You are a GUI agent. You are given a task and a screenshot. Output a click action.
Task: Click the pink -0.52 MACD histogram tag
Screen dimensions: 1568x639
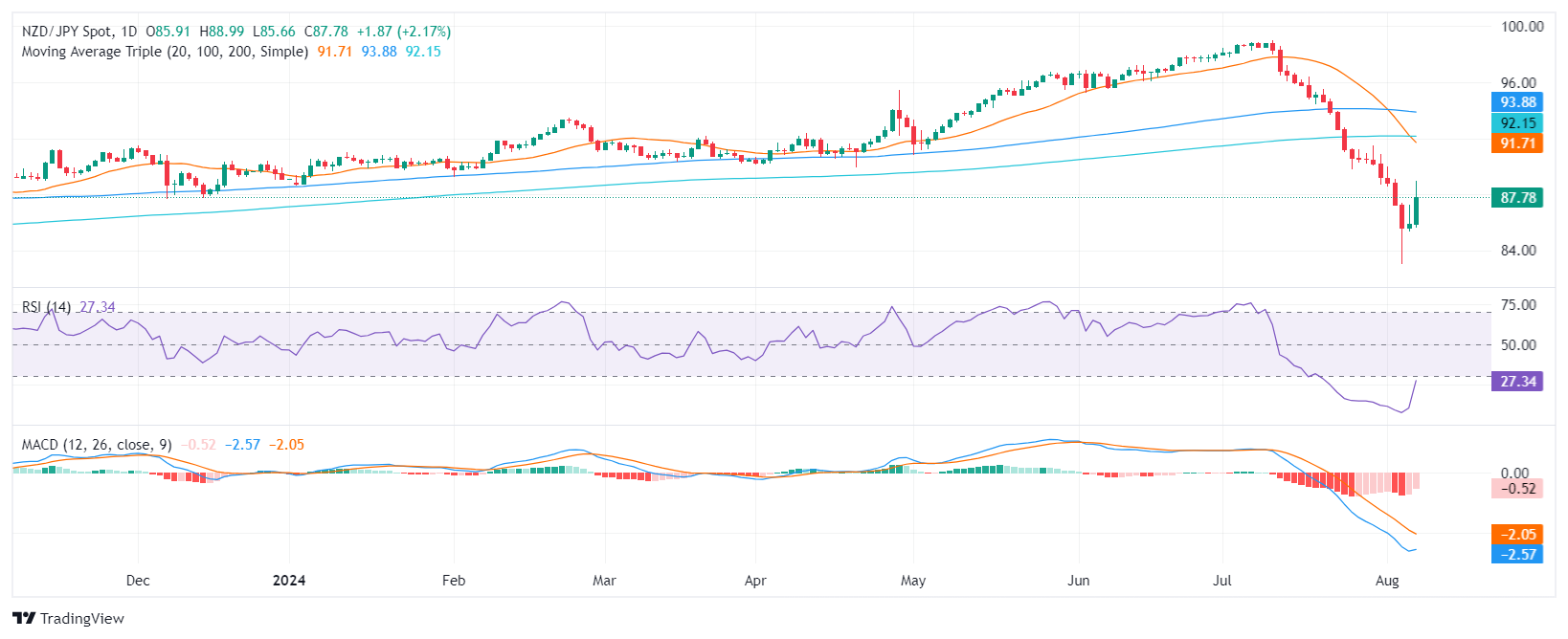(x=1517, y=489)
